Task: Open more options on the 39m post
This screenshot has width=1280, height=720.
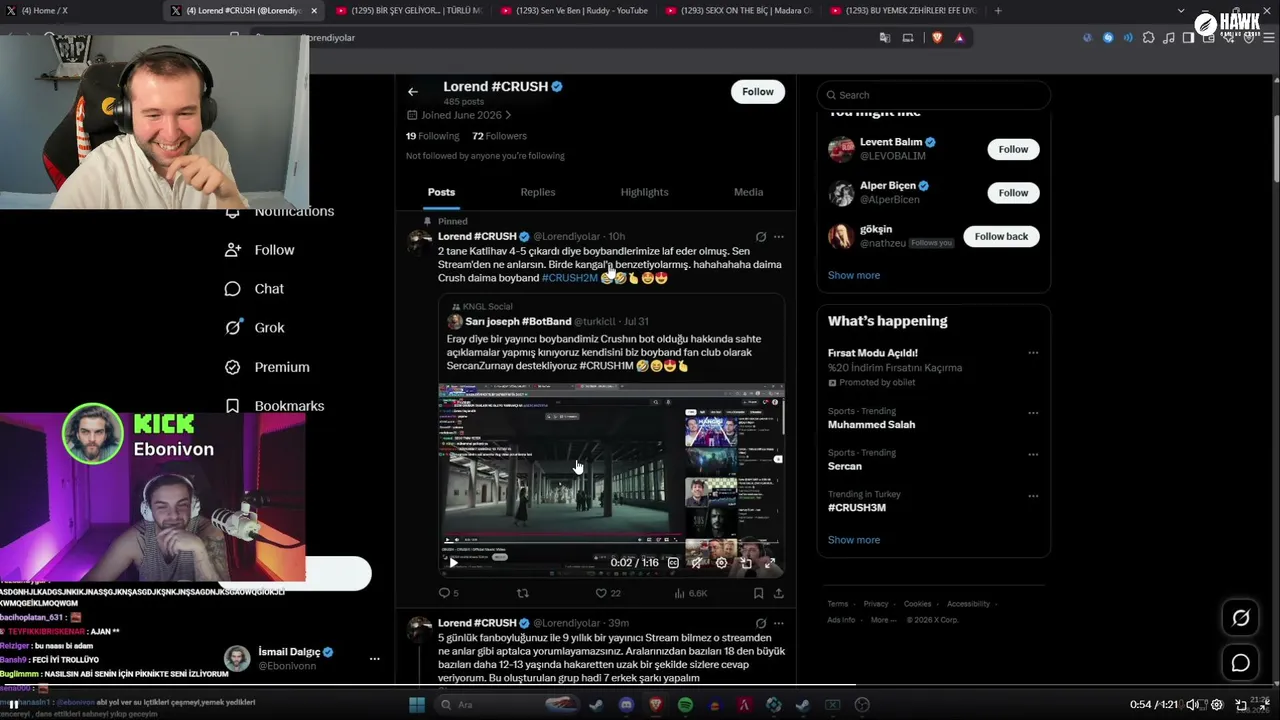Action: 779,623
